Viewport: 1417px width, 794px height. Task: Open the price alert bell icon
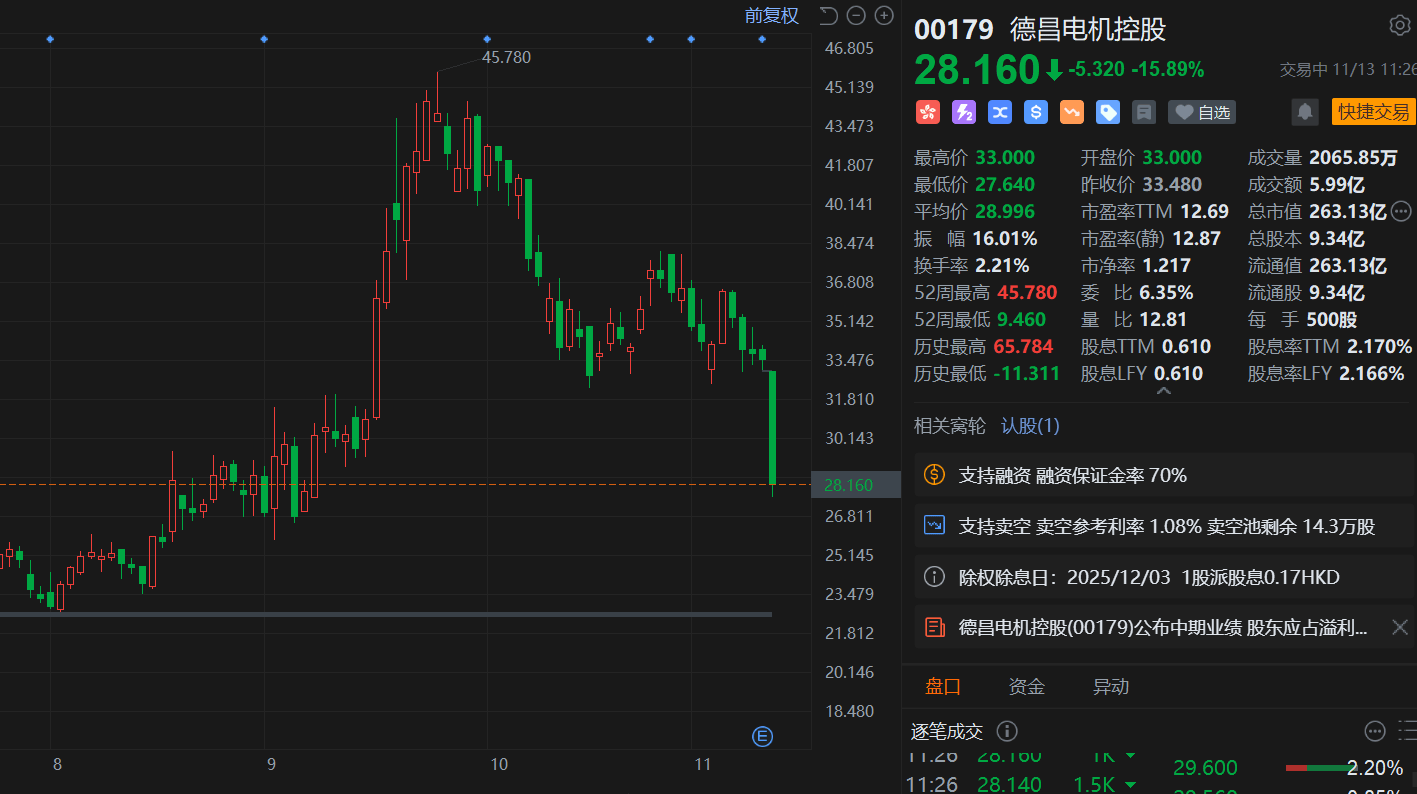[x=1304, y=112]
